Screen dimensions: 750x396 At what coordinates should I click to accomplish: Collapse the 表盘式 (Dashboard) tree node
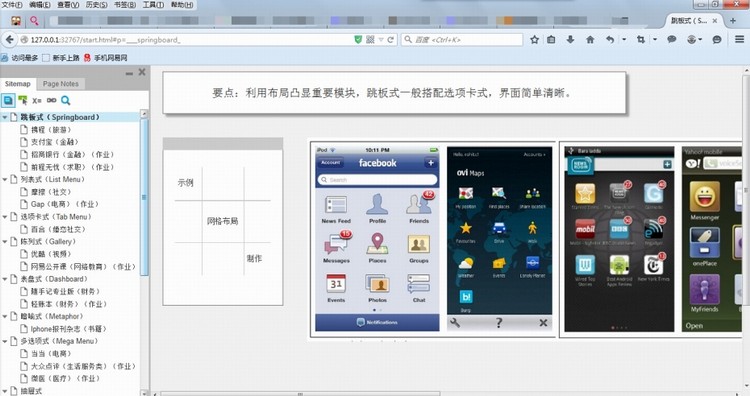tap(5, 279)
